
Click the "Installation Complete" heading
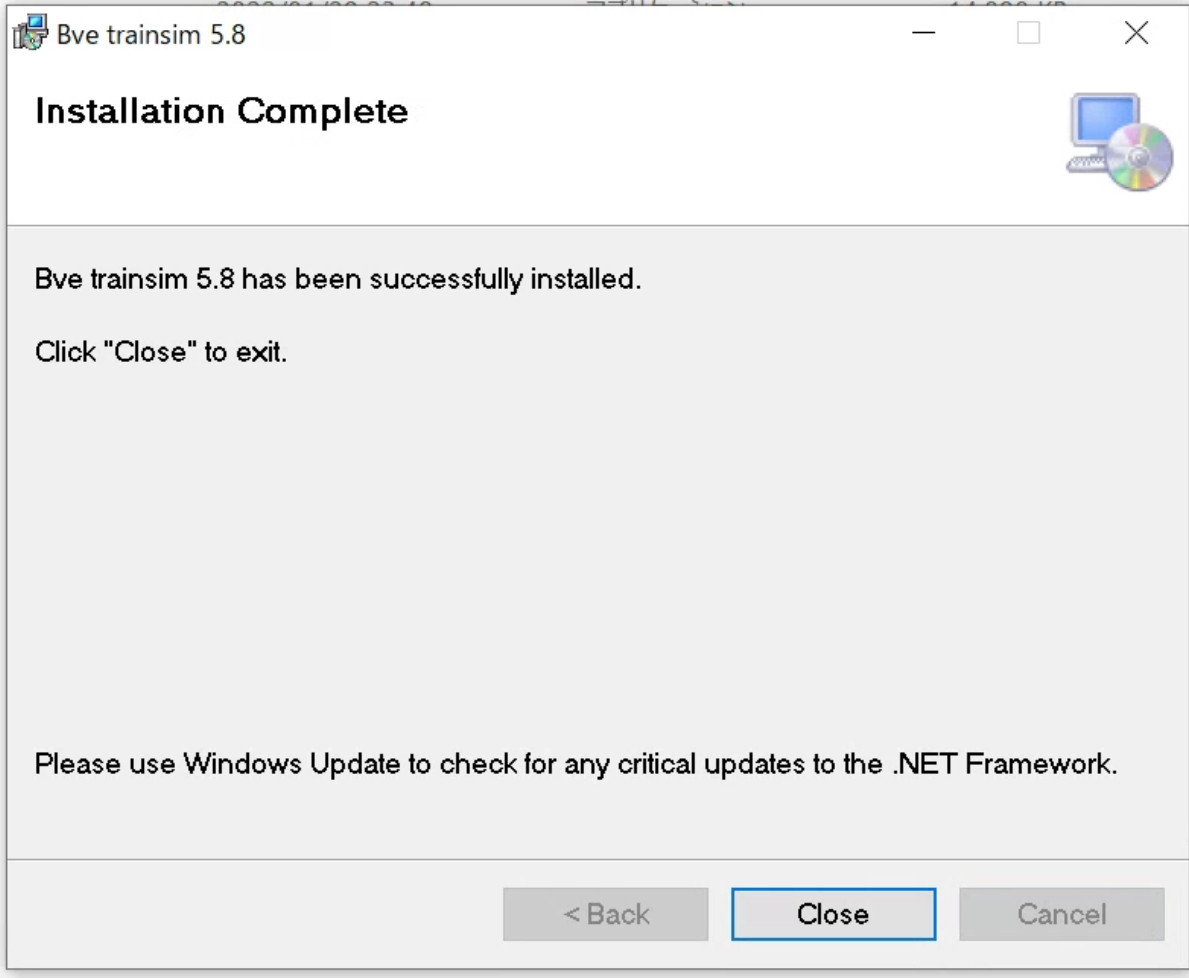tap(221, 111)
